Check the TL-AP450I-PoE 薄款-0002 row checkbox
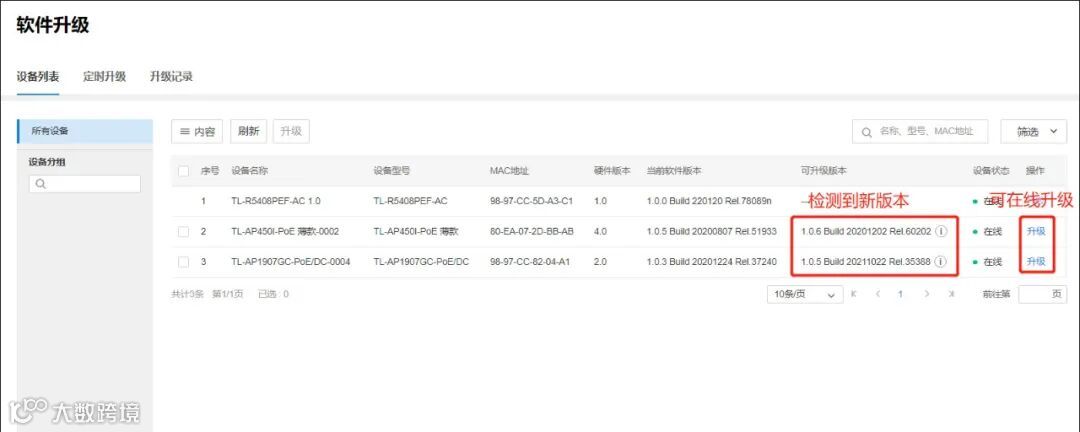 tap(183, 232)
